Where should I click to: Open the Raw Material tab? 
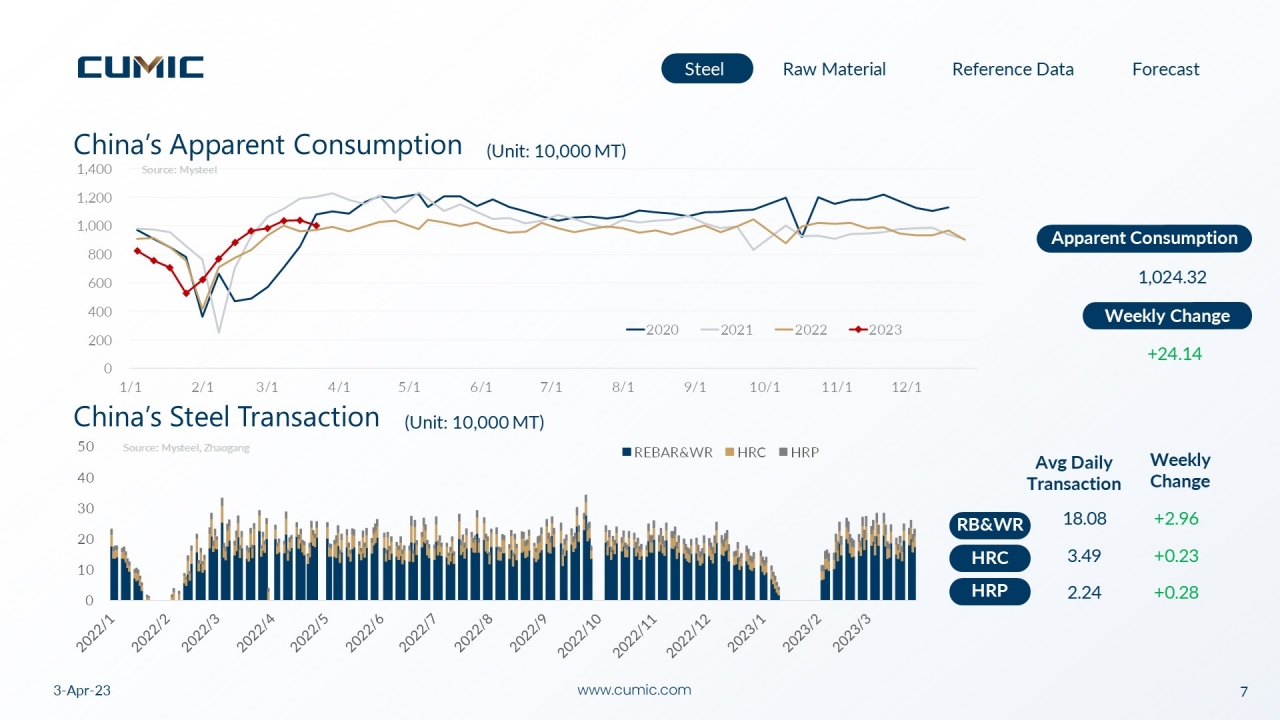pos(834,69)
